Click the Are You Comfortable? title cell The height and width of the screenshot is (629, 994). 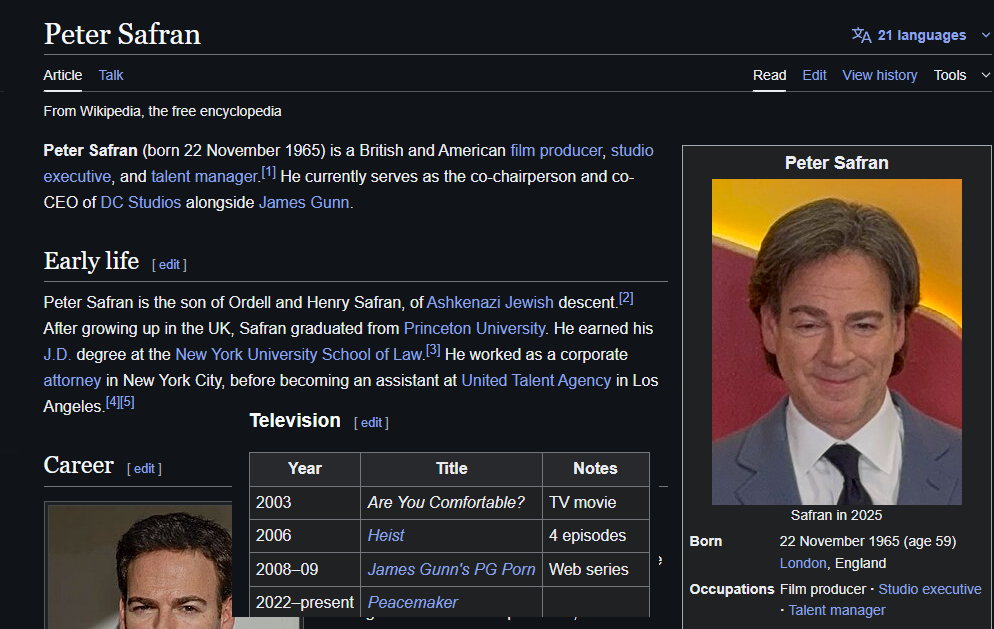coord(451,503)
